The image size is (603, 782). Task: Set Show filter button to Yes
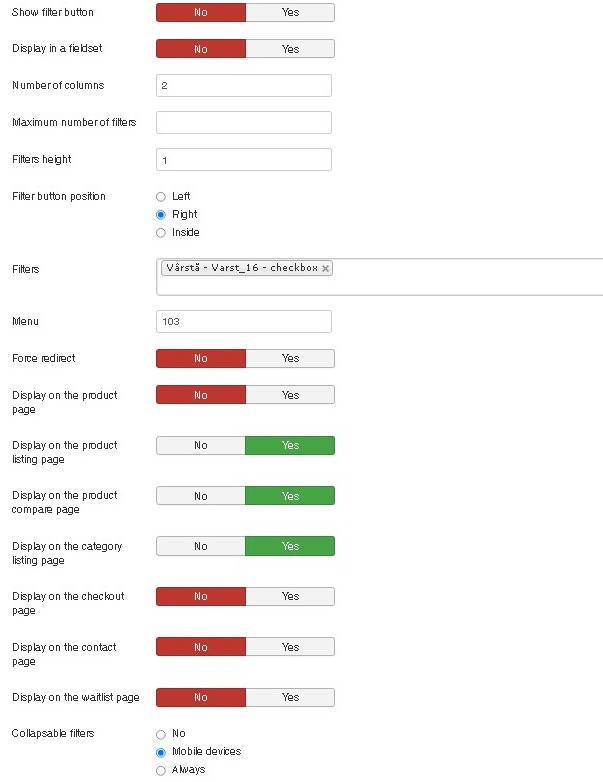(290, 13)
